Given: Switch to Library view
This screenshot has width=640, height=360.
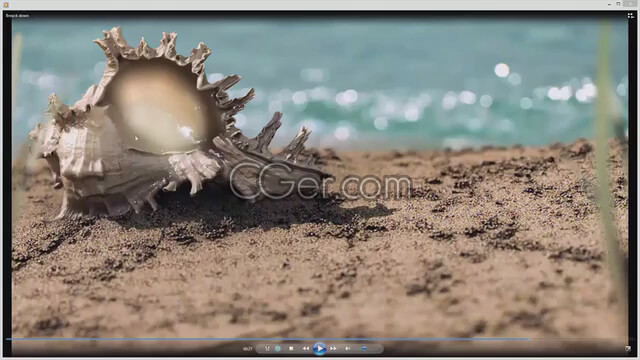Looking at the screenshot, I should coord(631,16).
